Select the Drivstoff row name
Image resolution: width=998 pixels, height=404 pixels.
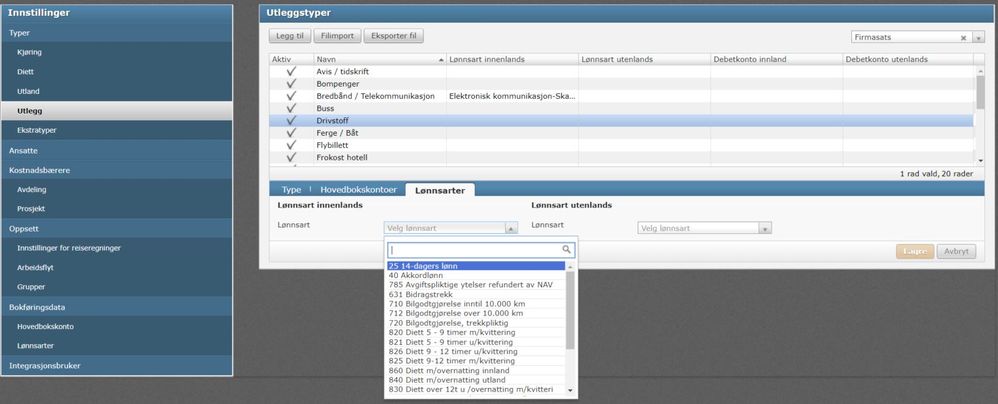[332, 120]
